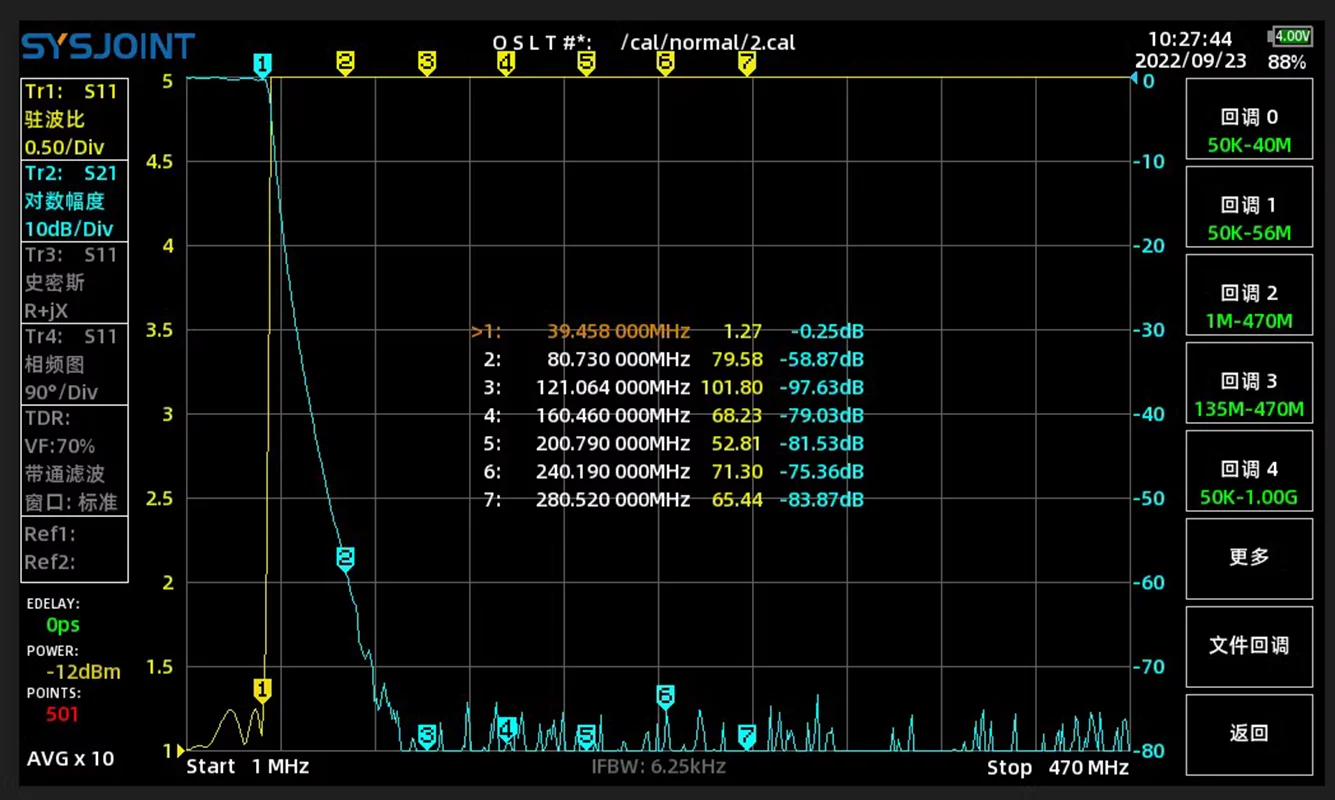Click the battery 4.00V indicator icon
The image size is (1335, 800).
(x=1290, y=37)
